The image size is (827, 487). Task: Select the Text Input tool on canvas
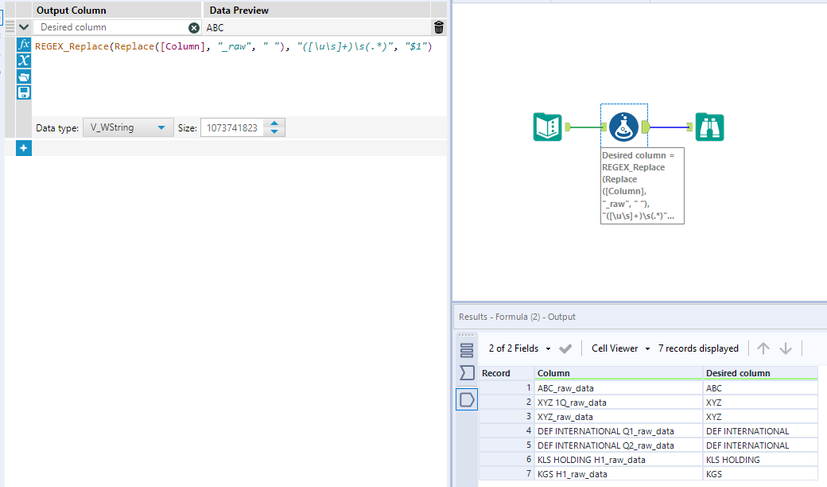pyautogui.click(x=547, y=127)
